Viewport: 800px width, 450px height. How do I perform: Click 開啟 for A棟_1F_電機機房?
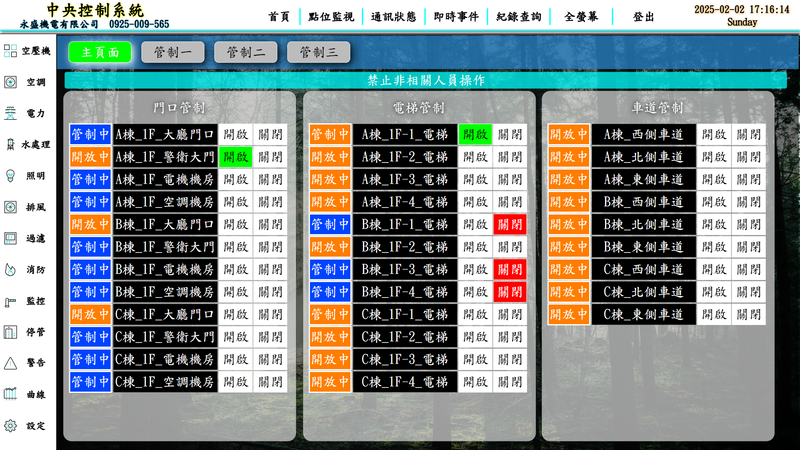pos(235,180)
